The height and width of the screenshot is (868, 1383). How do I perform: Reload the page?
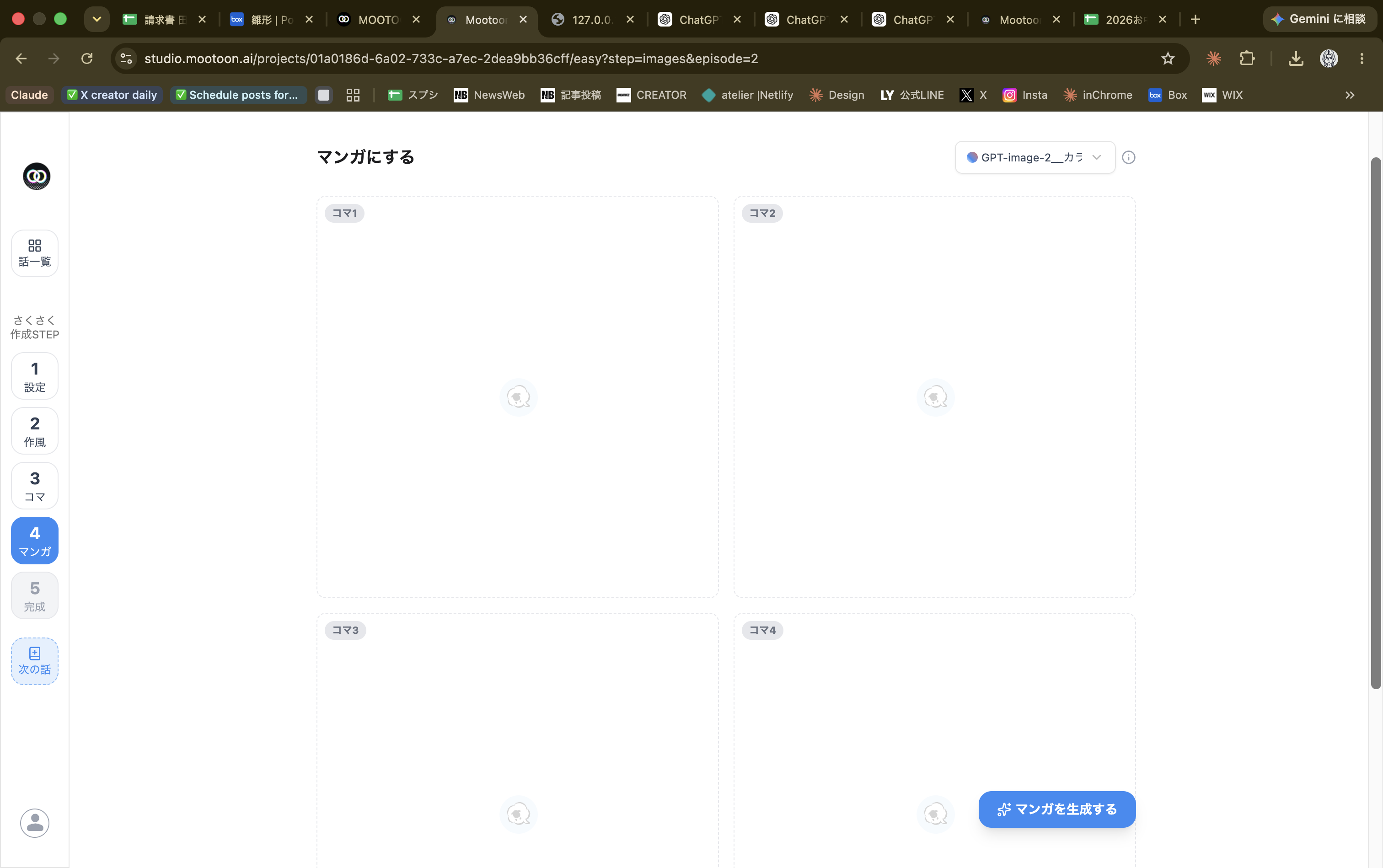point(87,59)
